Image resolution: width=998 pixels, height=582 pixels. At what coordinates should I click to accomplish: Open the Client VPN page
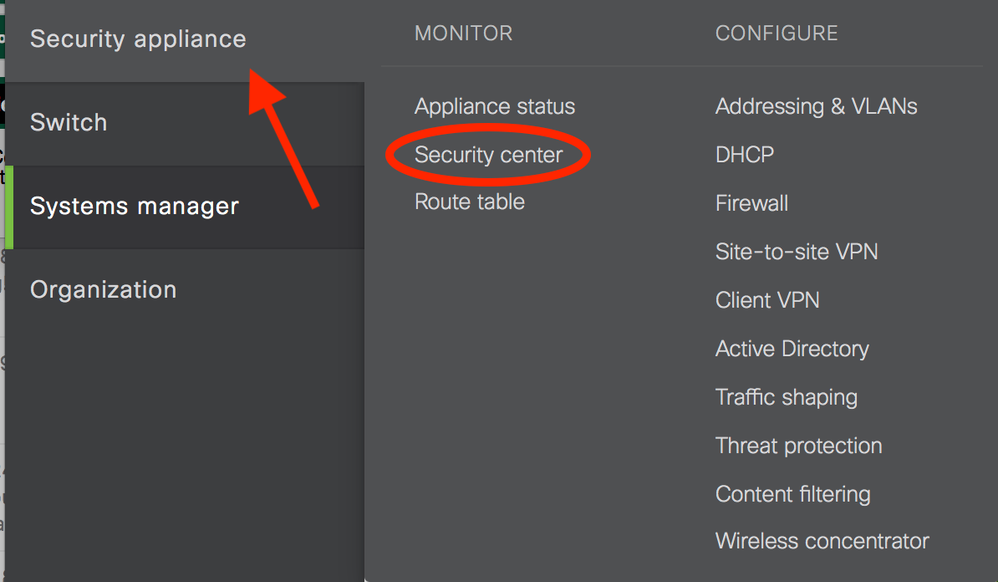tap(767, 301)
